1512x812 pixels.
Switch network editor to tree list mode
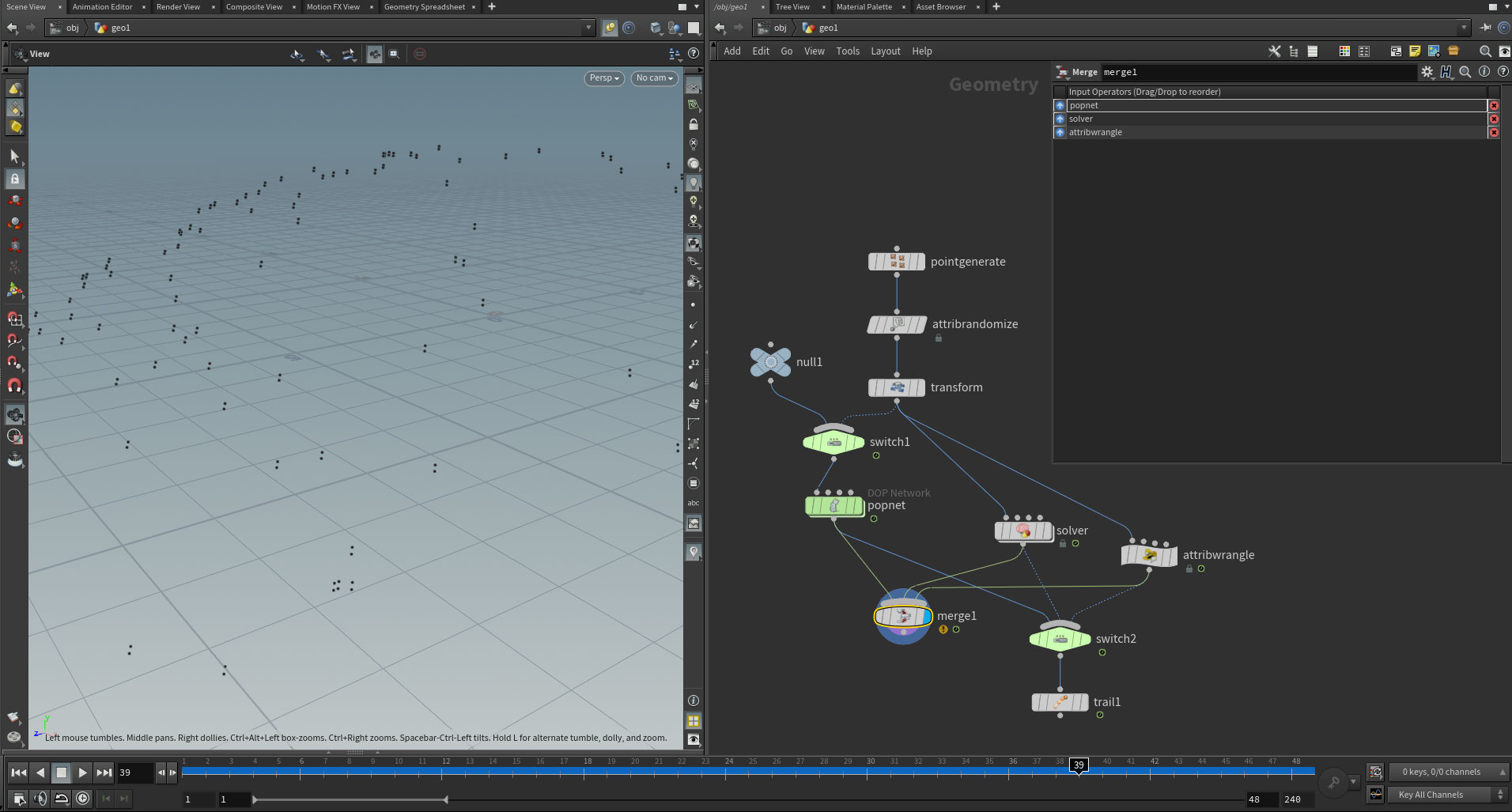point(1294,51)
